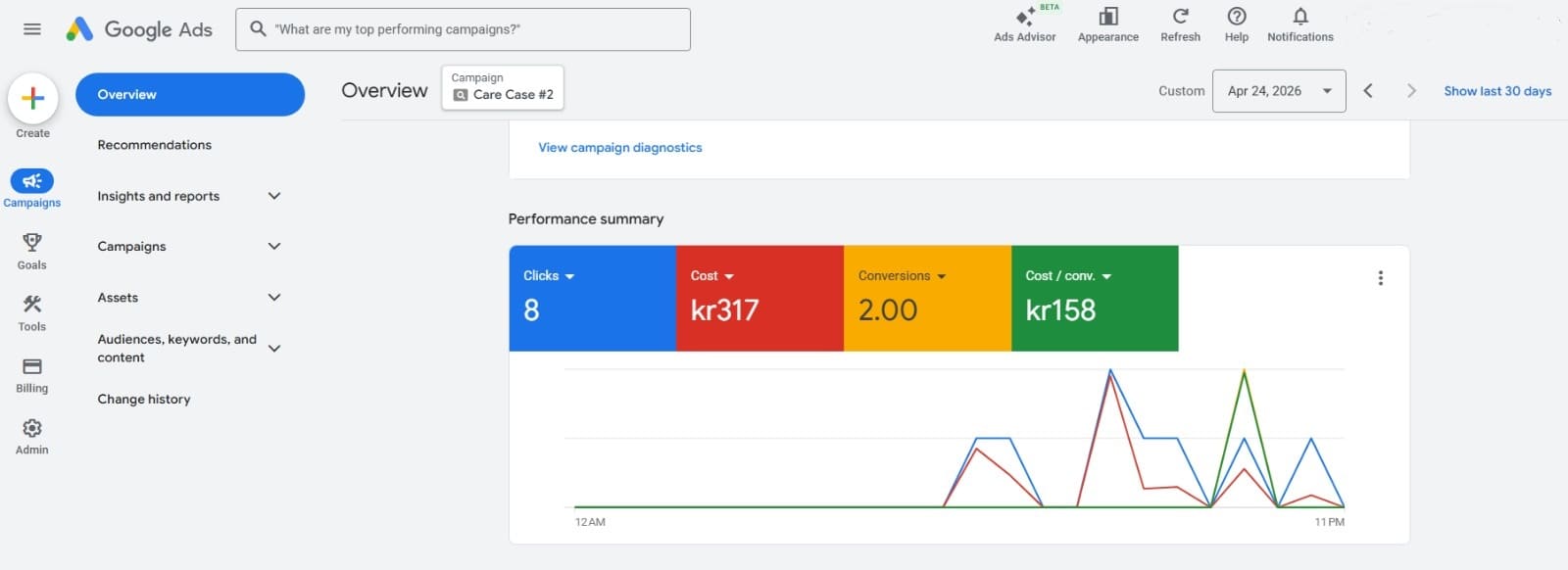
Task: Click the Create plus button
Action: point(32,98)
